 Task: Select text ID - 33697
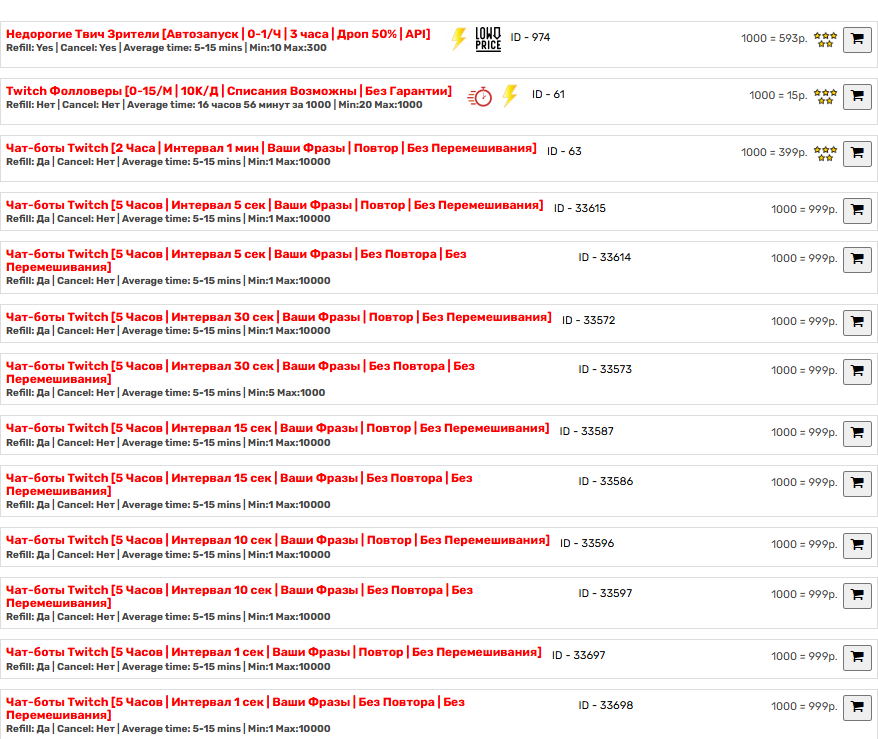coord(578,656)
